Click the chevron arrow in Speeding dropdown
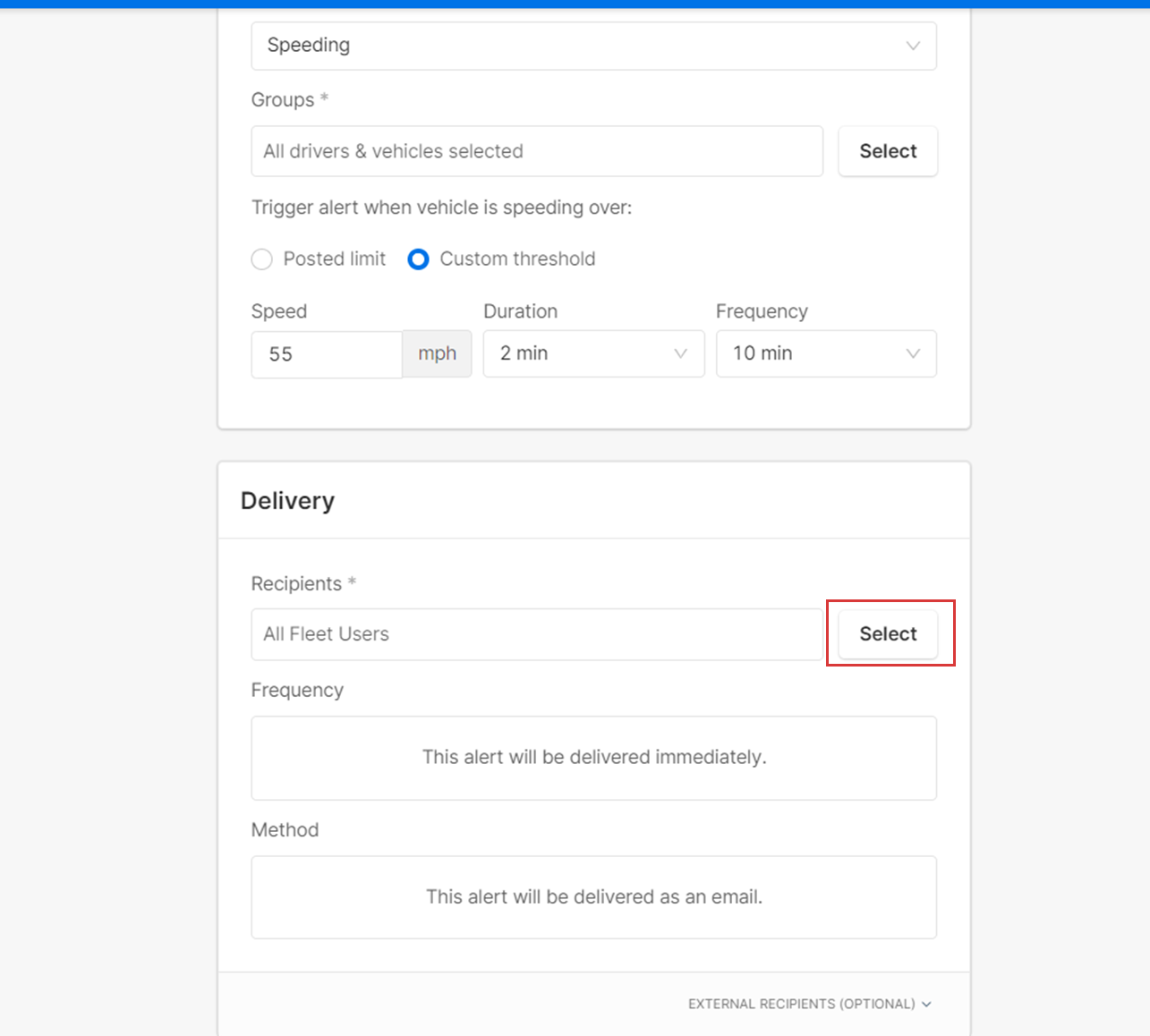The image size is (1150, 1036). [x=913, y=46]
